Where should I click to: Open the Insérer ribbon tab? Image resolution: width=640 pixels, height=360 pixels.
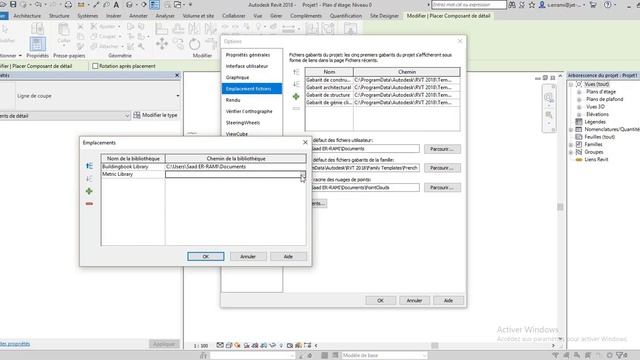pyautogui.click(x=113, y=16)
